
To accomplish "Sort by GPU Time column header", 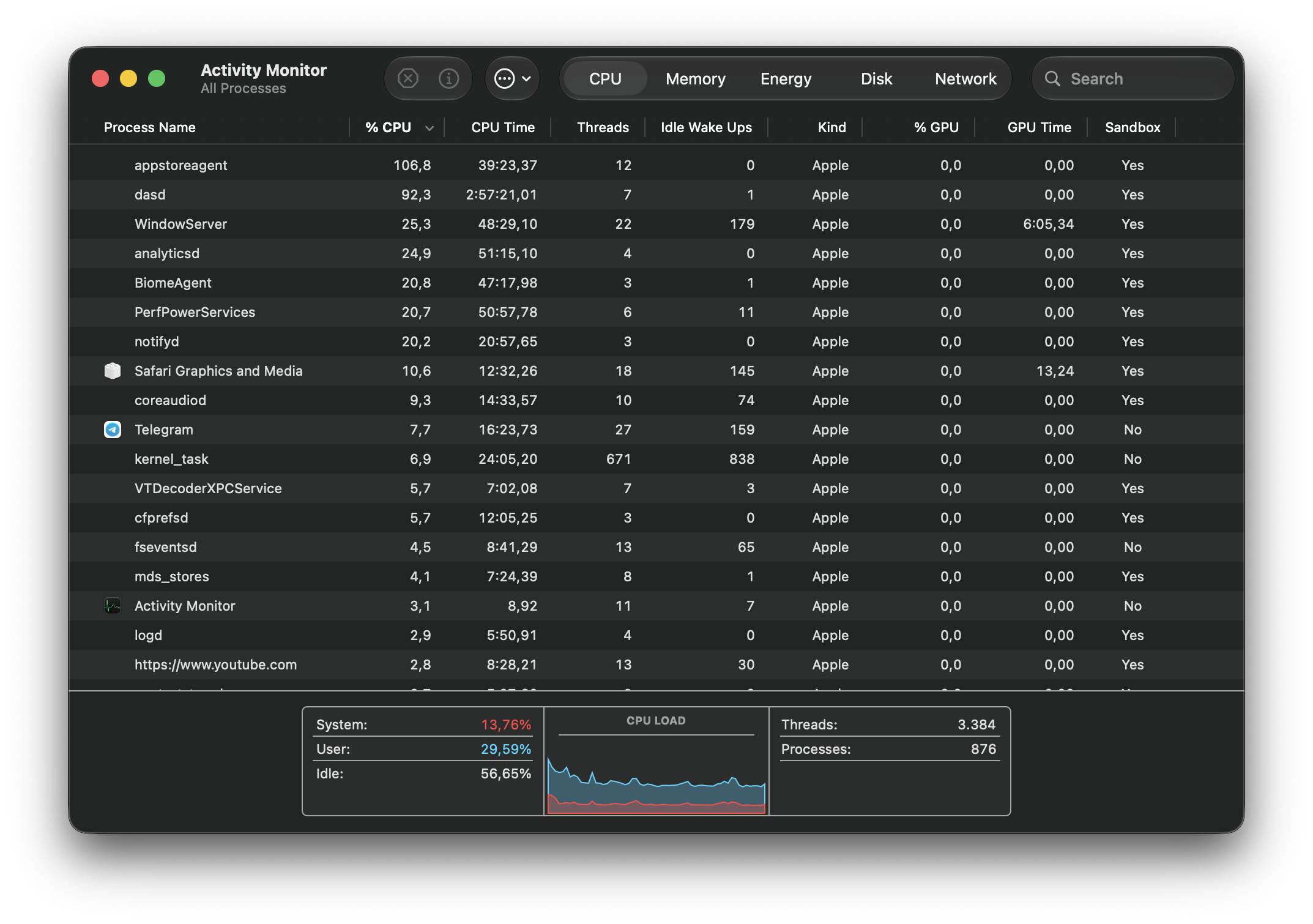I will click(1039, 127).
